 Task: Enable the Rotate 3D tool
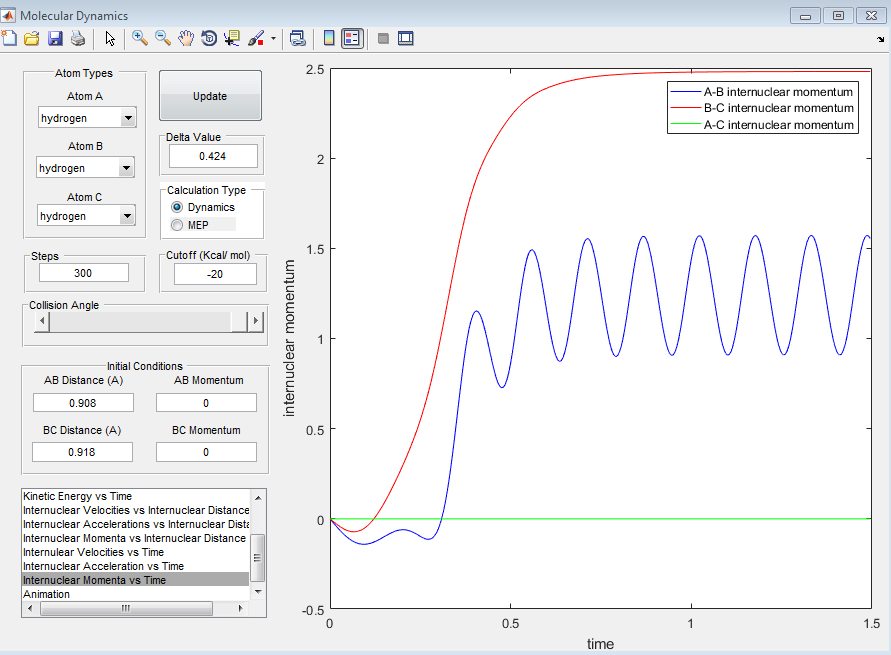tap(209, 39)
